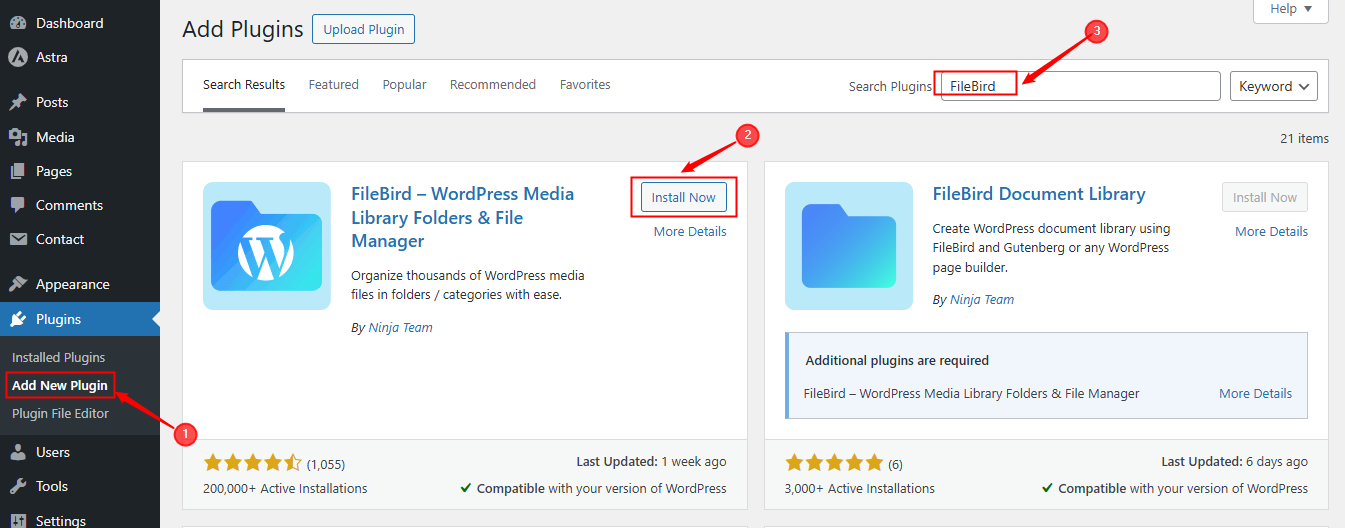Click the Pages icon in sidebar
Image resolution: width=1345 pixels, height=528 pixels.
click(18, 171)
